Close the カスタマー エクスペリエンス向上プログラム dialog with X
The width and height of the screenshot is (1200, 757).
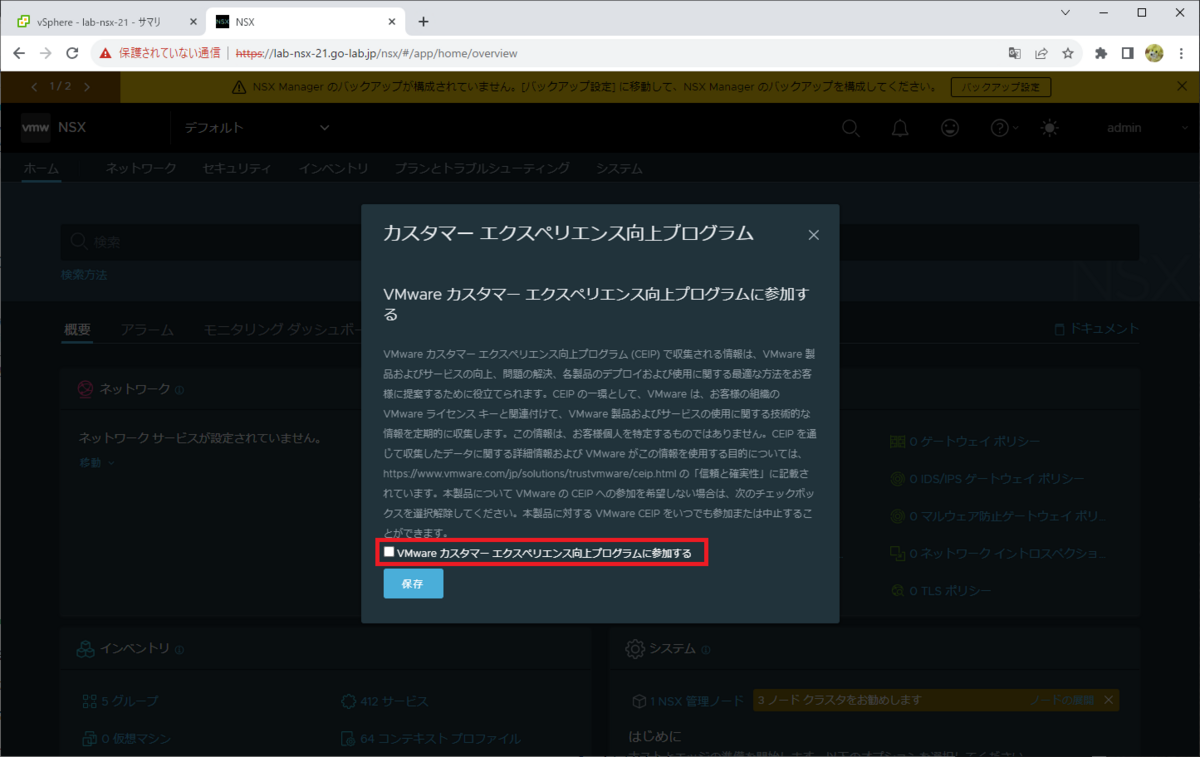(x=813, y=235)
